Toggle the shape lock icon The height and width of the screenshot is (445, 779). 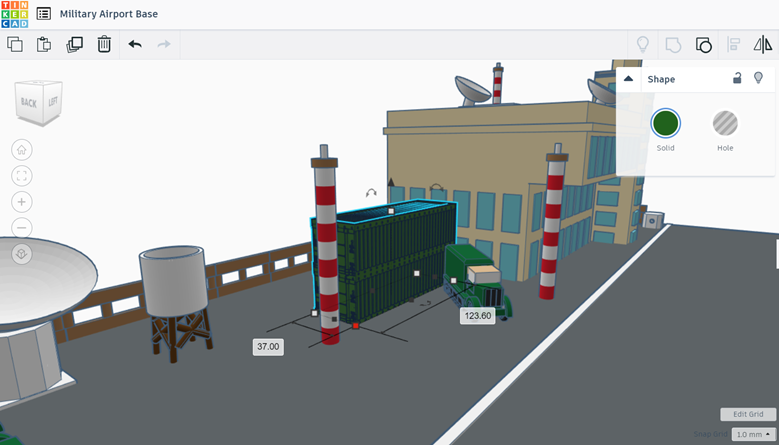[737, 78]
